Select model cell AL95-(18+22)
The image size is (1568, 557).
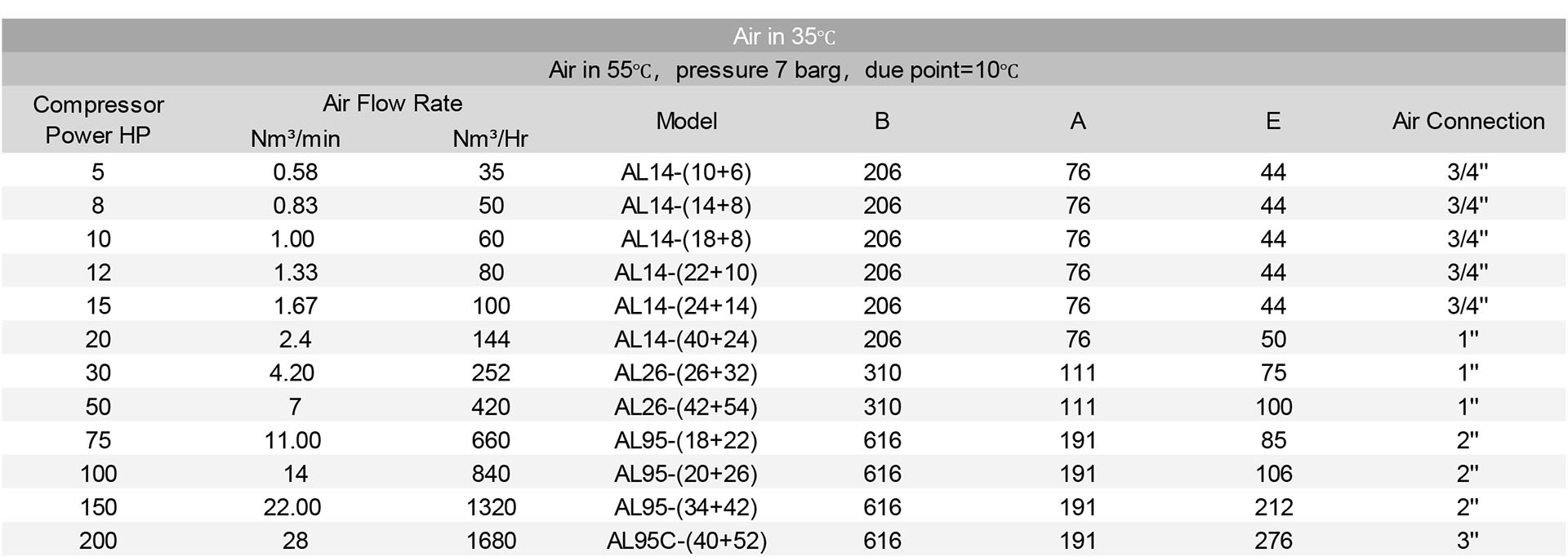point(686,440)
